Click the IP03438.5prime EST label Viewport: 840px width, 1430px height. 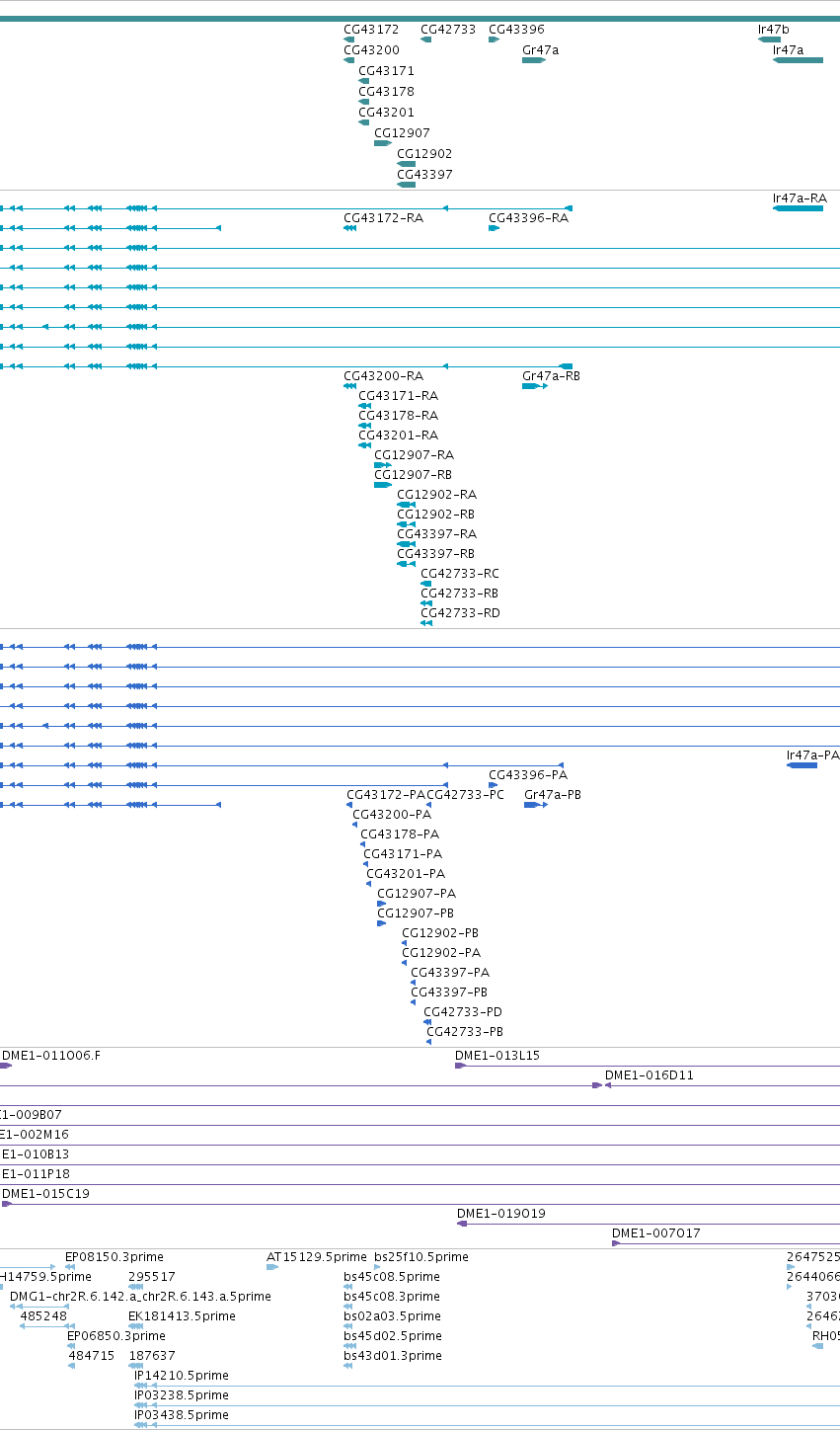(182, 1415)
